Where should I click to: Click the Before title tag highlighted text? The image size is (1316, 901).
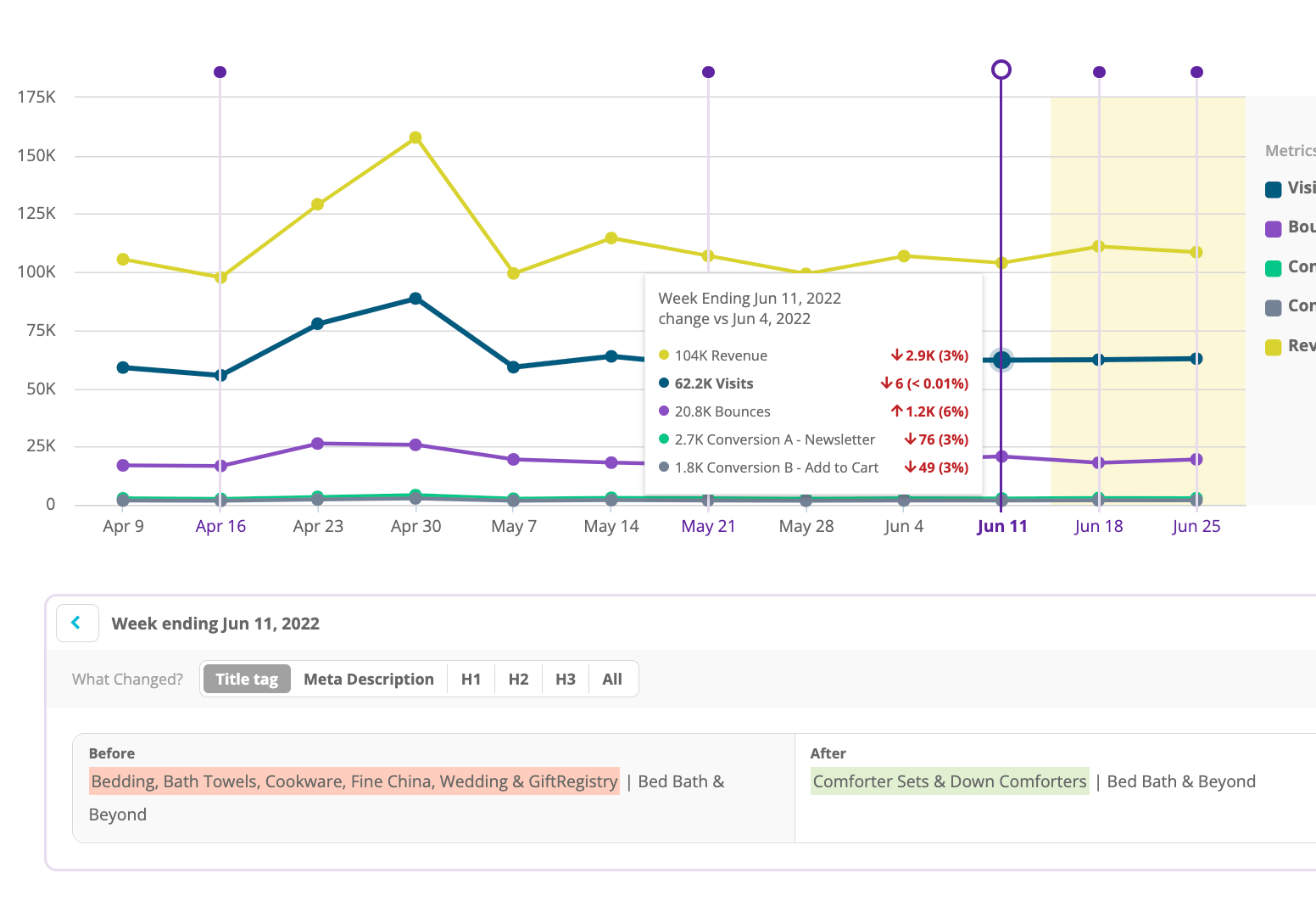[x=354, y=781]
